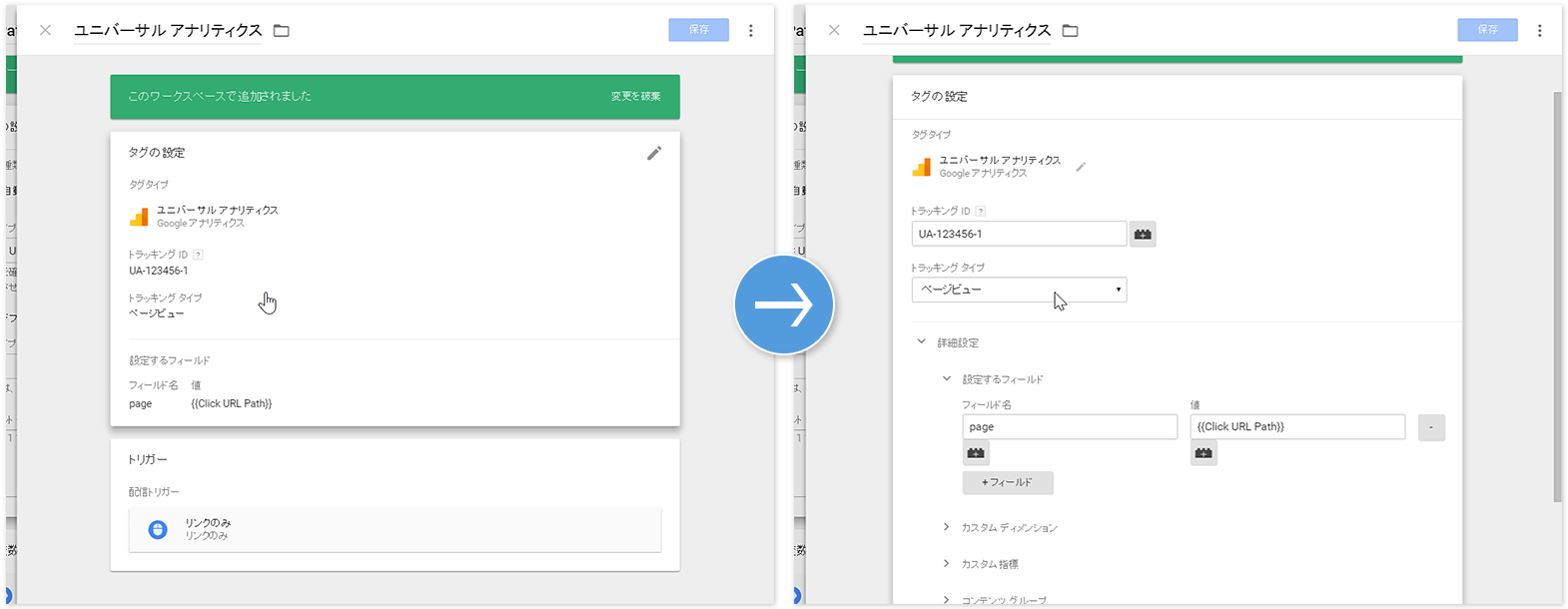This screenshot has width=1568, height=609.
Task: Click variable picker icon beside トラッキング ID field
Action: (1144, 234)
